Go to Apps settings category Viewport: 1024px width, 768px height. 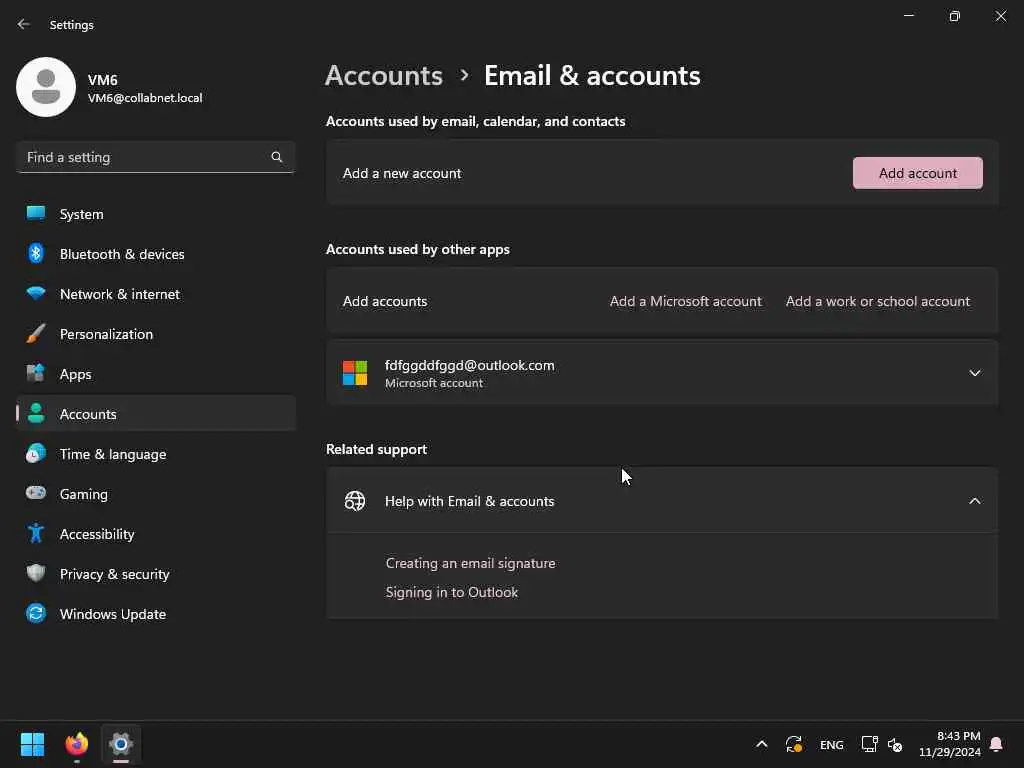[75, 374]
